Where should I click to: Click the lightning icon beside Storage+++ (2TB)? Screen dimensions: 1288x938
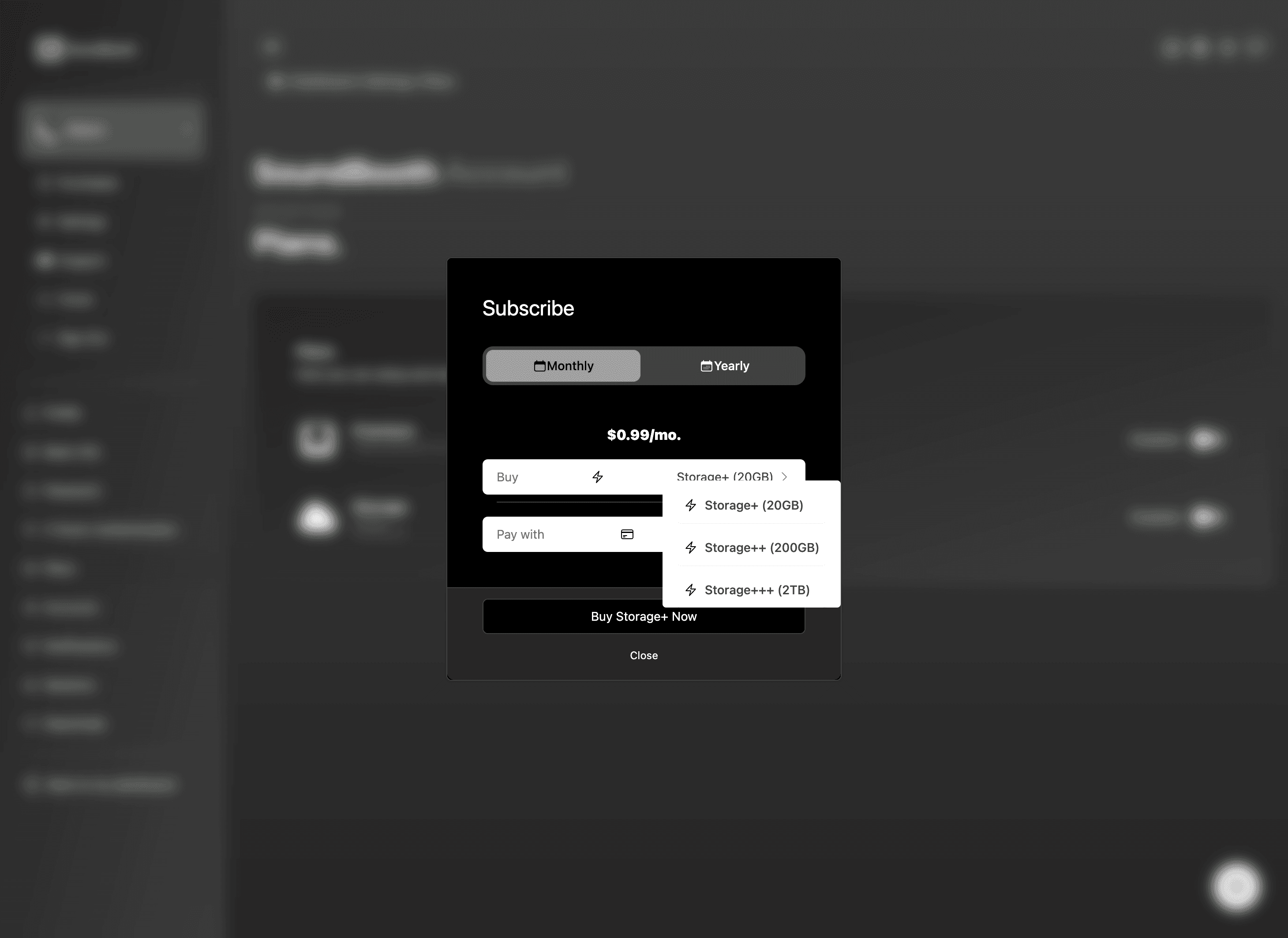[691, 590]
